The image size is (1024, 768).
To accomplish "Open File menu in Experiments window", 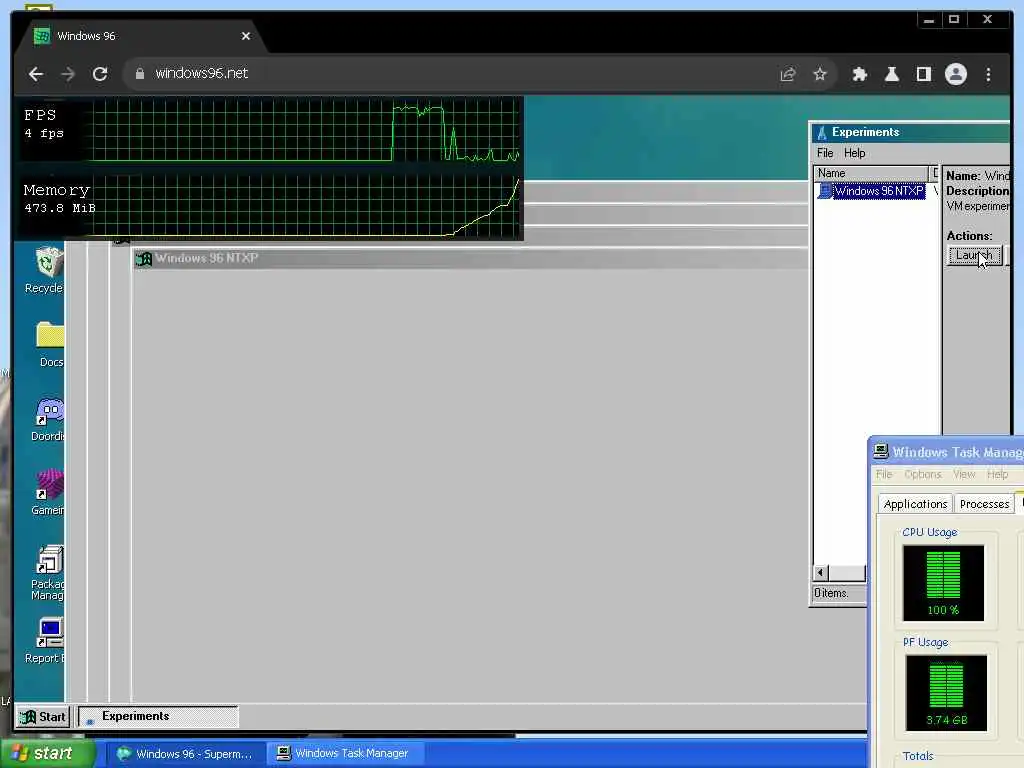I will (825, 153).
